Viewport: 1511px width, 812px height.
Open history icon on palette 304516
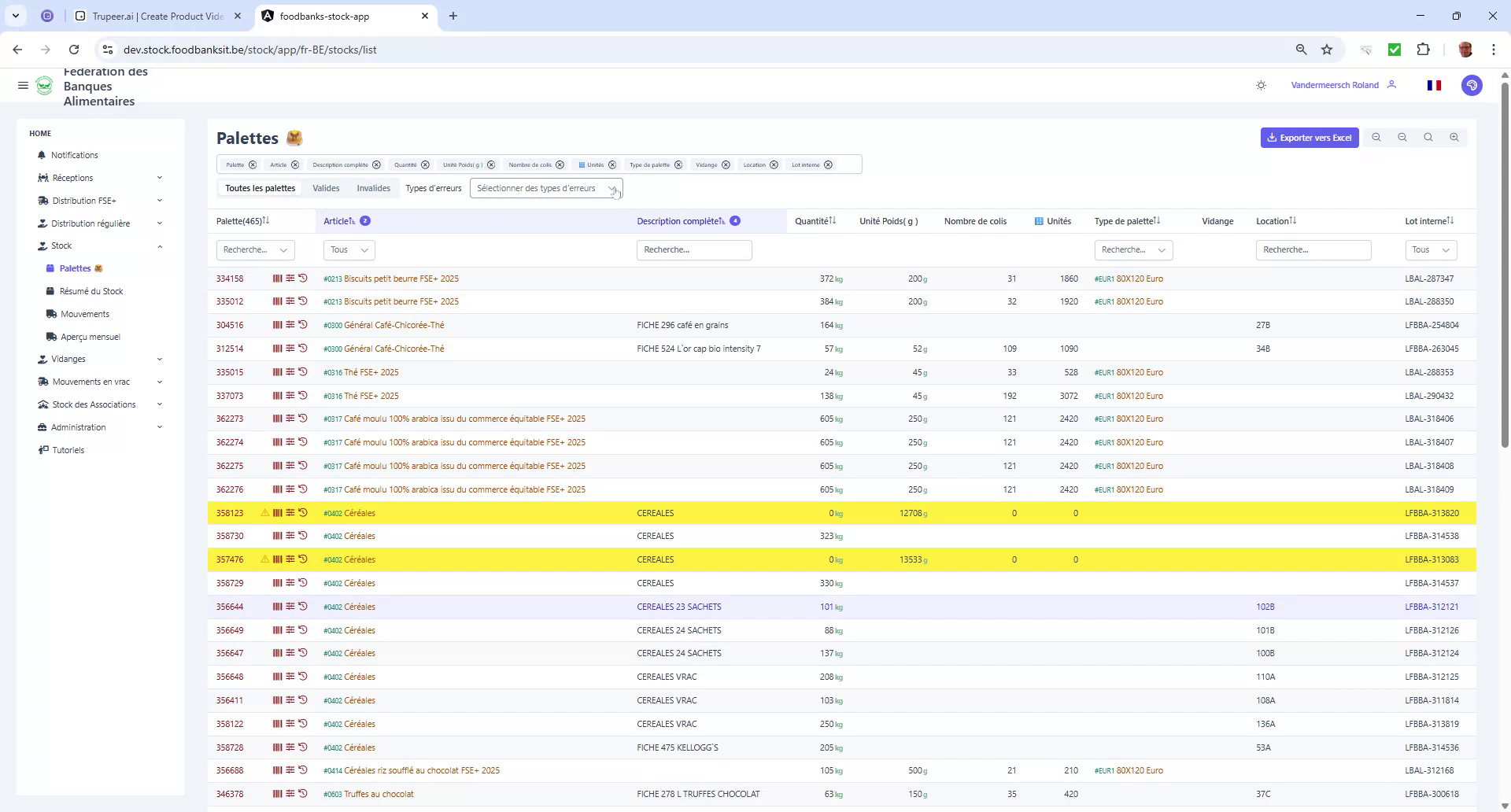pyautogui.click(x=303, y=324)
